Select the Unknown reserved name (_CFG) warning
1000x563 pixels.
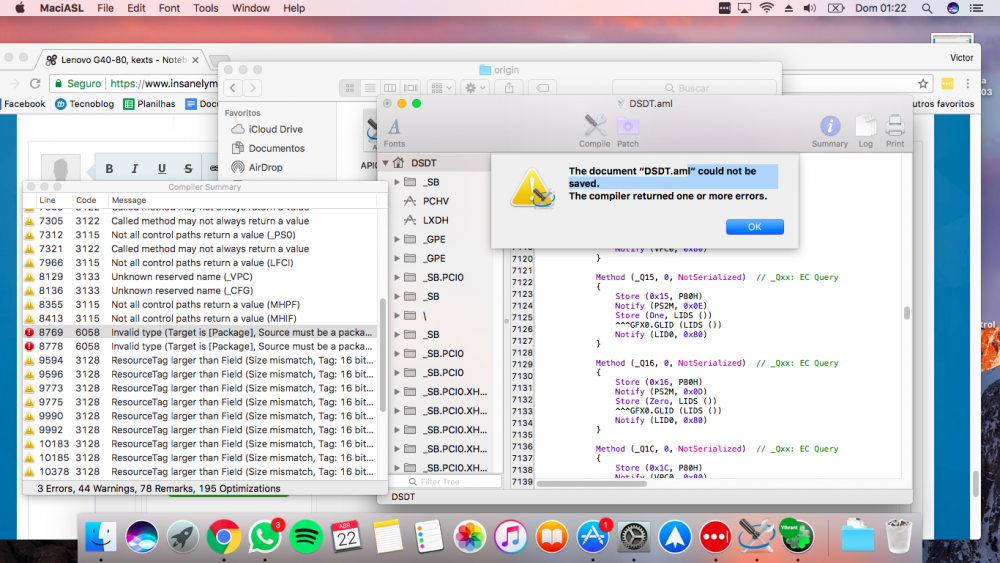tap(201, 291)
